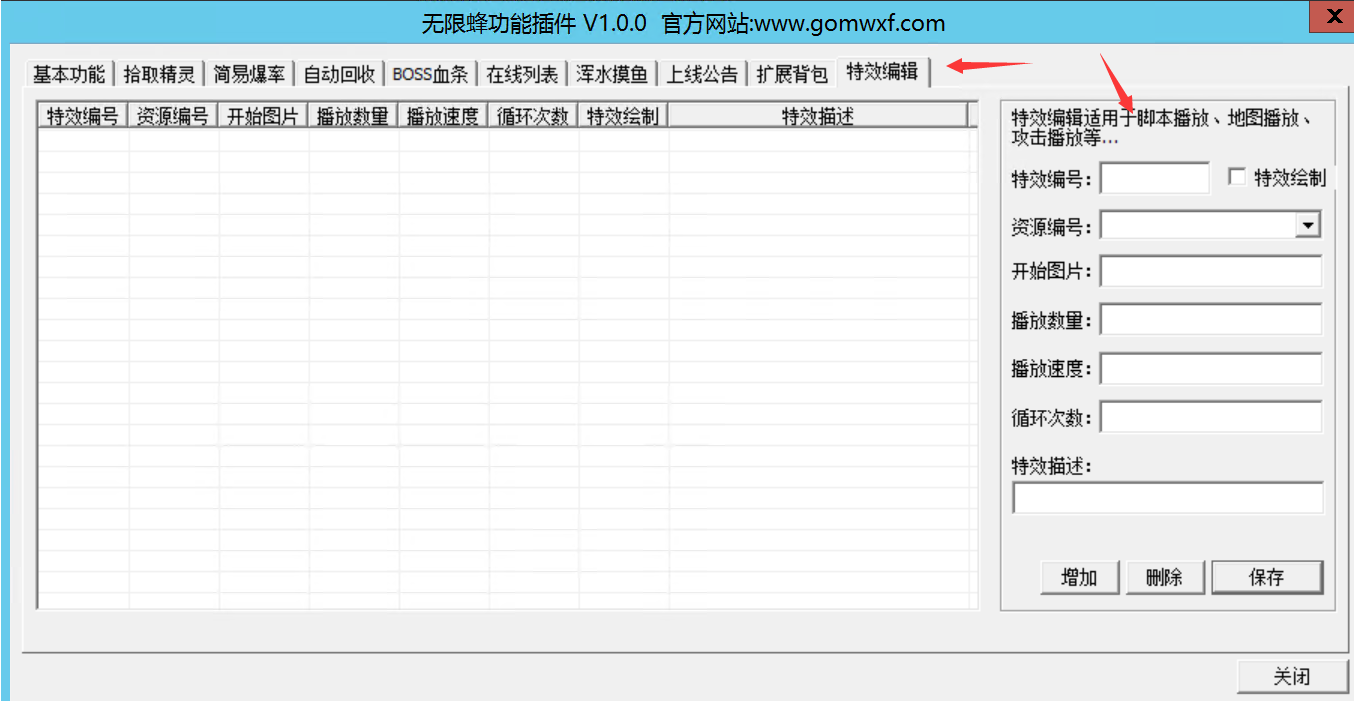The image size is (1354, 702).
Task: Click the 开始图片 text field
Action: pyautogui.click(x=1211, y=271)
